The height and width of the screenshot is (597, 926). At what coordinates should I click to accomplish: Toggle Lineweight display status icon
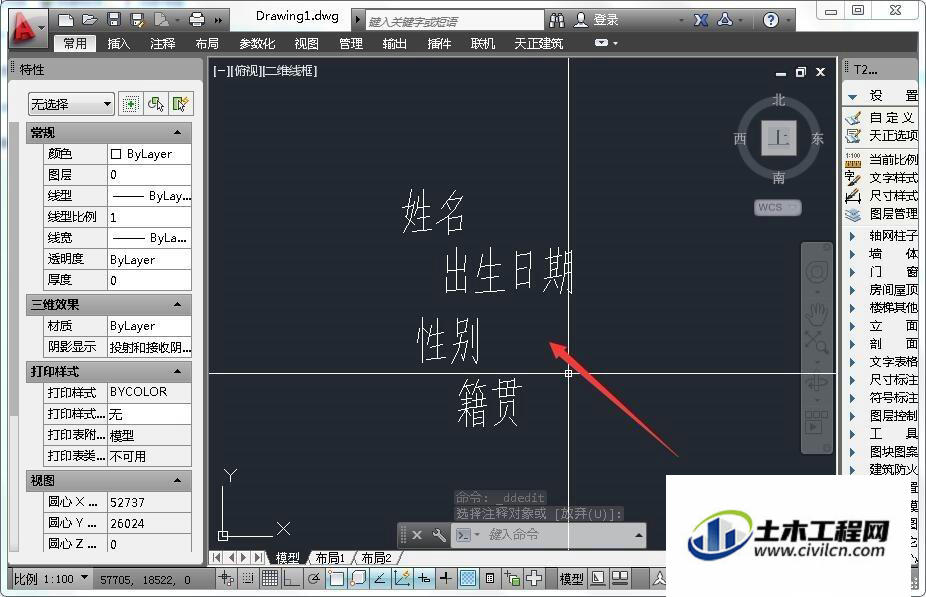446,579
